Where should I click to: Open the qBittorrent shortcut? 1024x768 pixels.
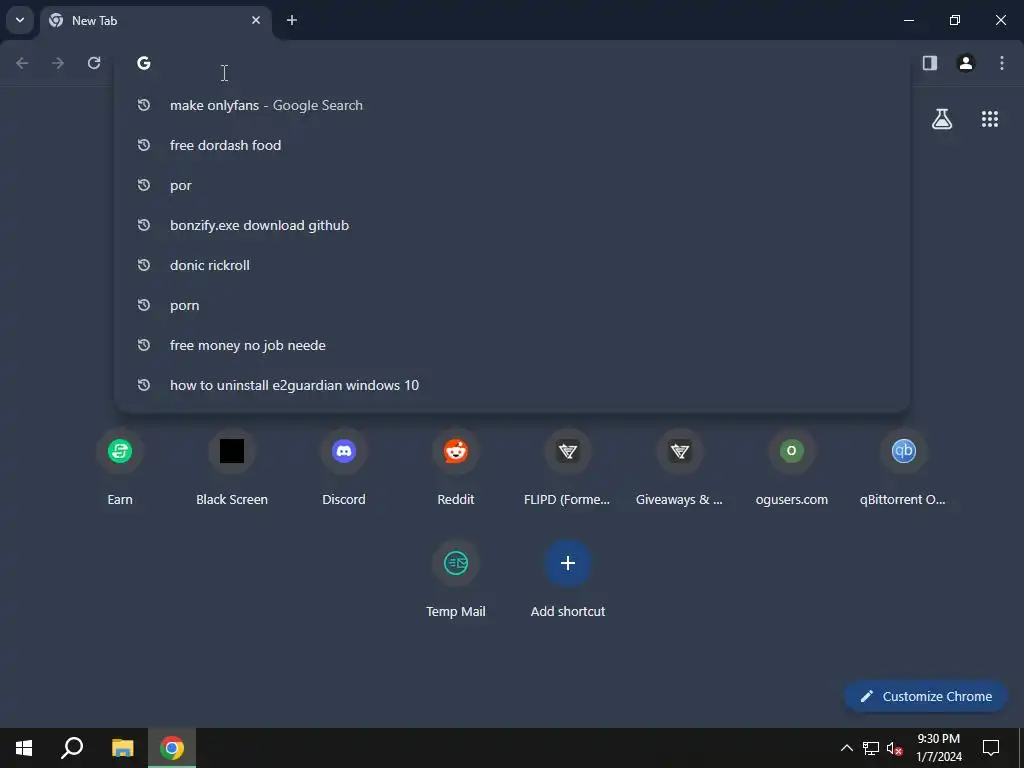point(903,468)
